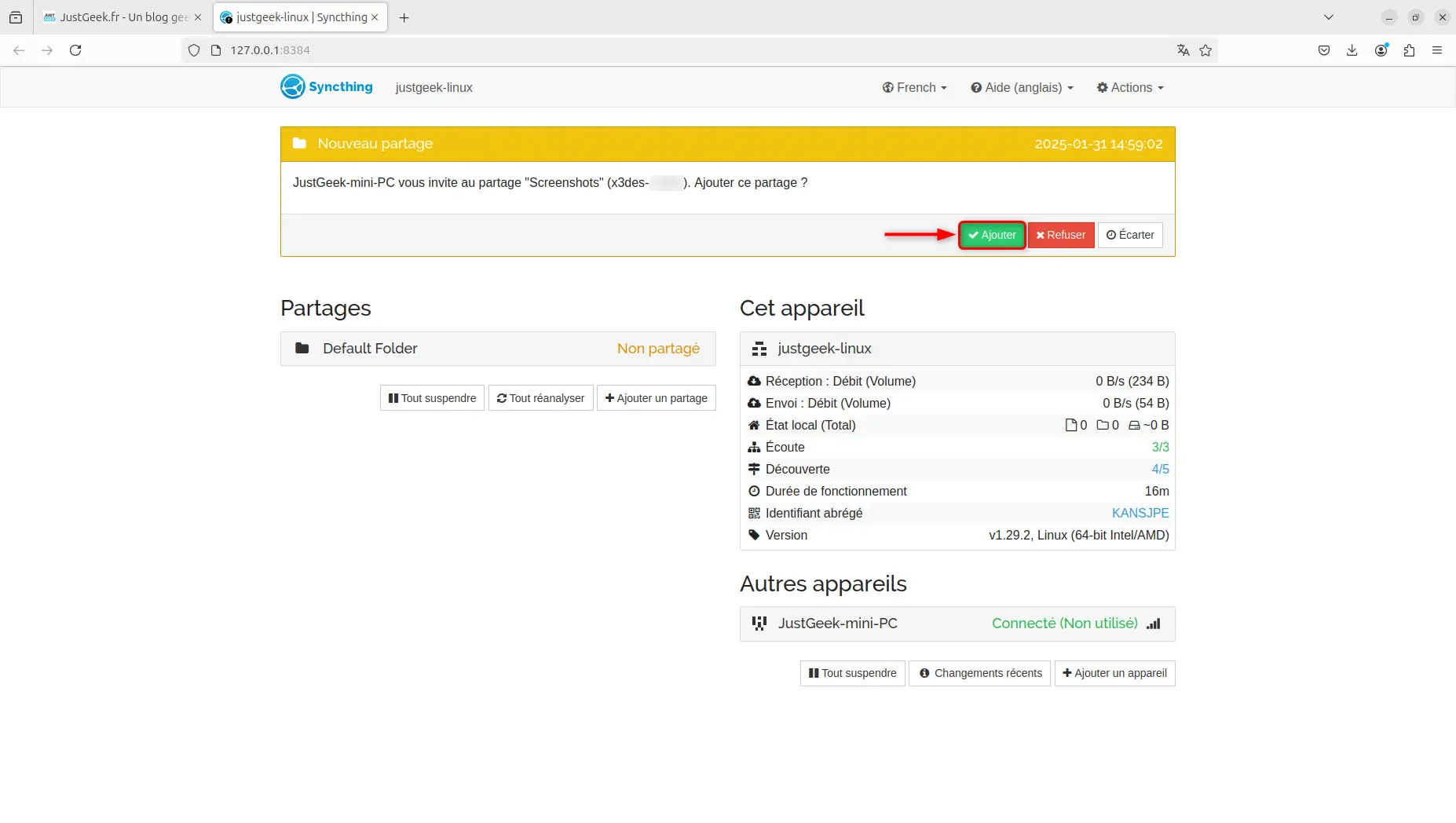Image resolution: width=1456 pixels, height=823 pixels.
Task: Open the Aide (anglais) help menu
Action: click(1022, 87)
